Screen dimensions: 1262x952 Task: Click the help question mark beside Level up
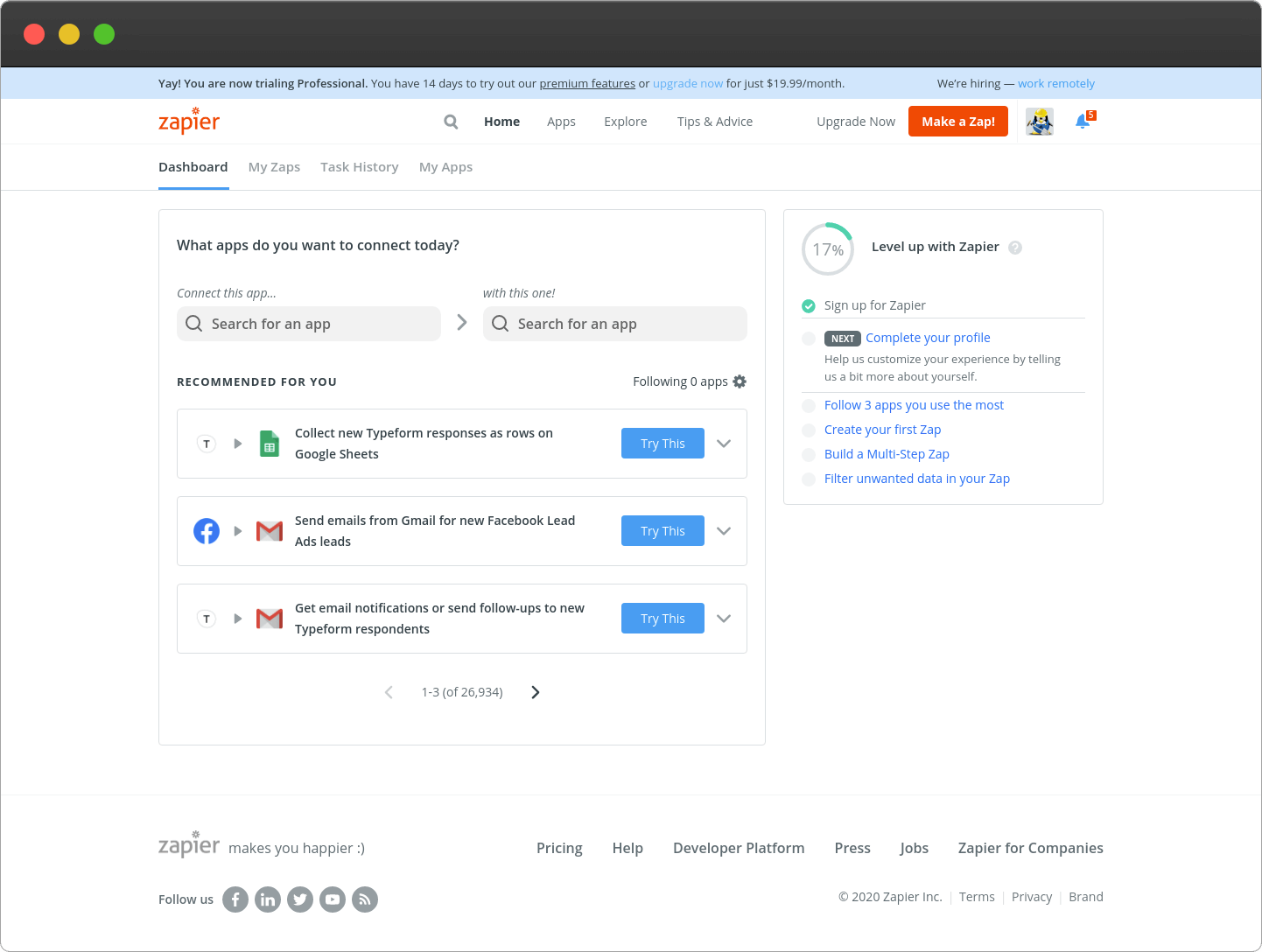coord(1015,248)
